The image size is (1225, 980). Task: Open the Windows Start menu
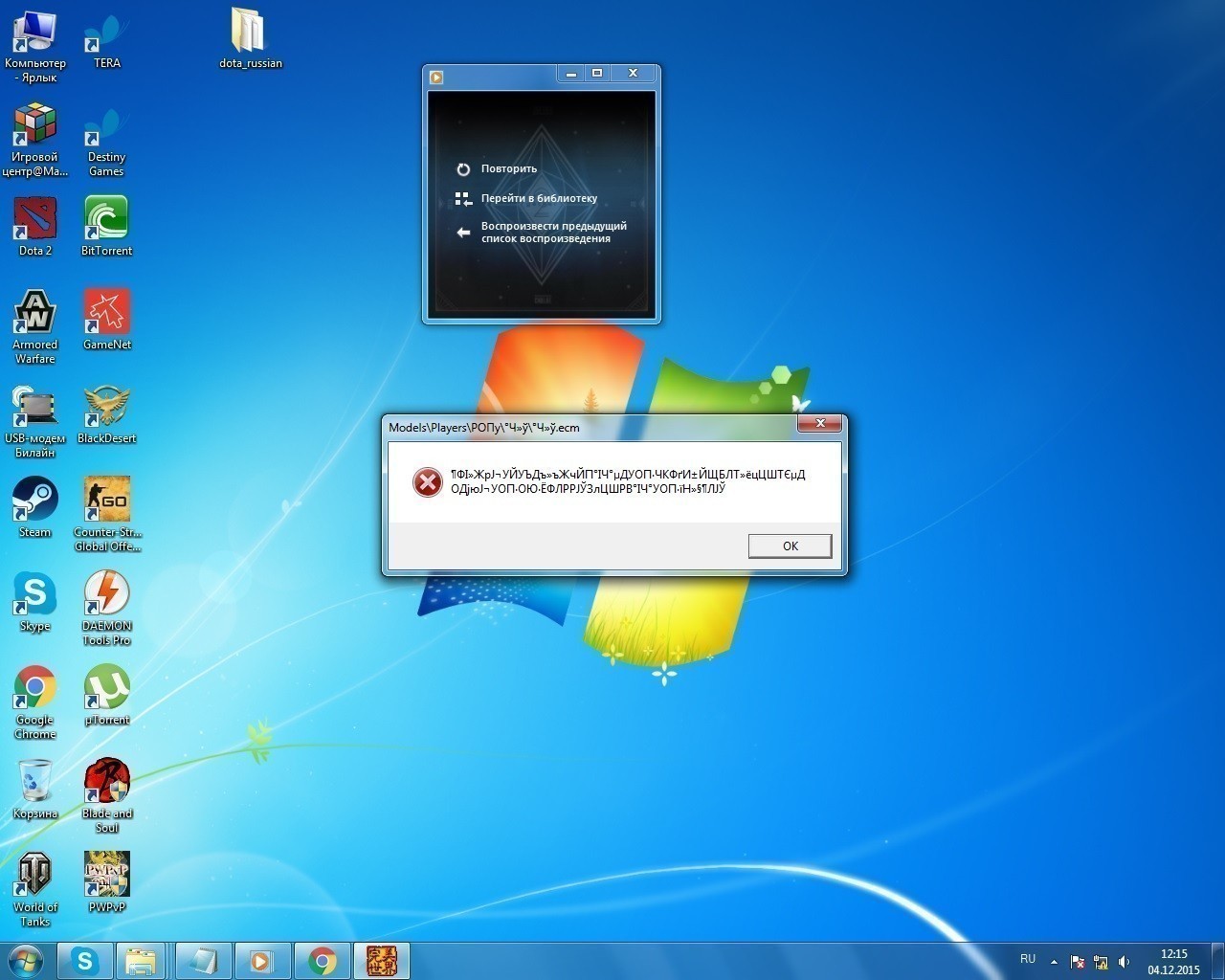coord(26,961)
